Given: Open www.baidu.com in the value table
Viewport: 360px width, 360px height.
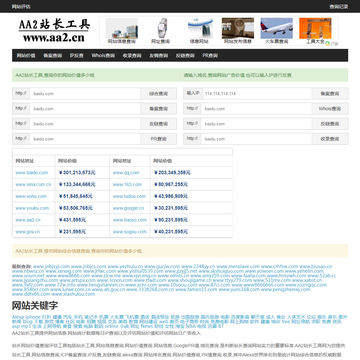Looking at the screenshot, I should click(32, 173).
